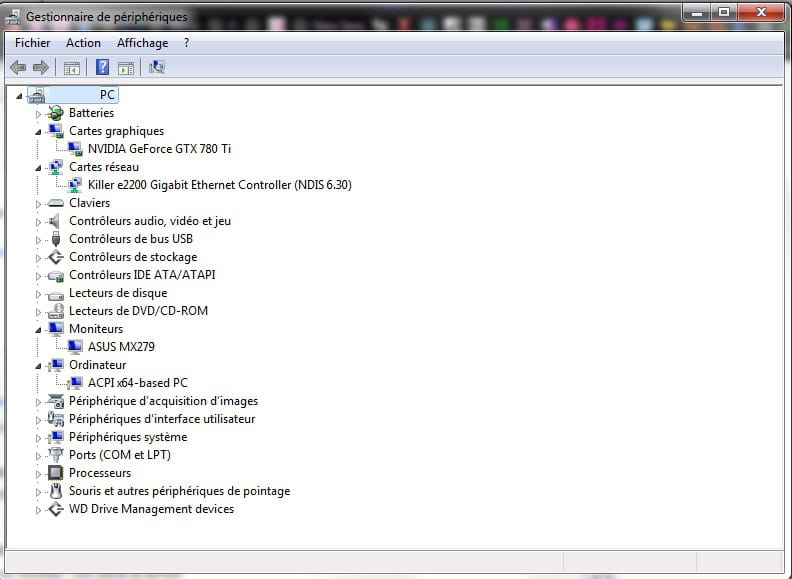Viewport: 792px width, 579px height.
Task: Select 'Périphériques système' label
Action: pyautogui.click(x=128, y=437)
